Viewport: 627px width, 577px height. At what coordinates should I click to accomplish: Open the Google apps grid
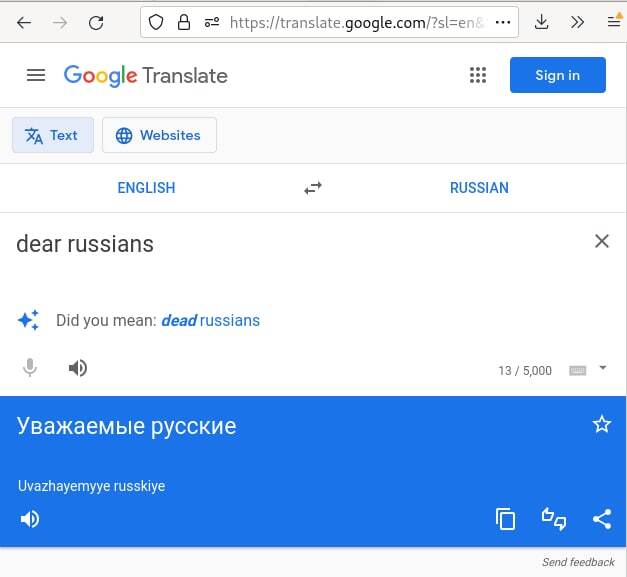(478, 75)
